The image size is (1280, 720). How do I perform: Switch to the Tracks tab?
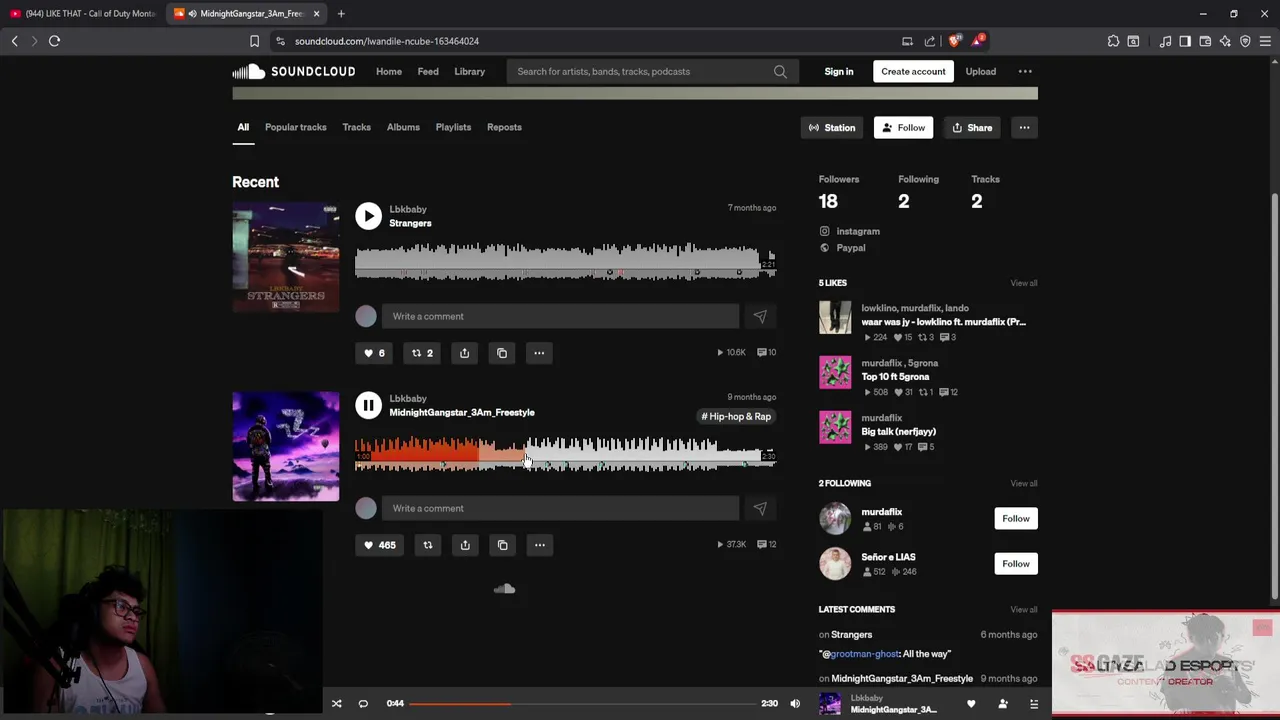tap(356, 127)
